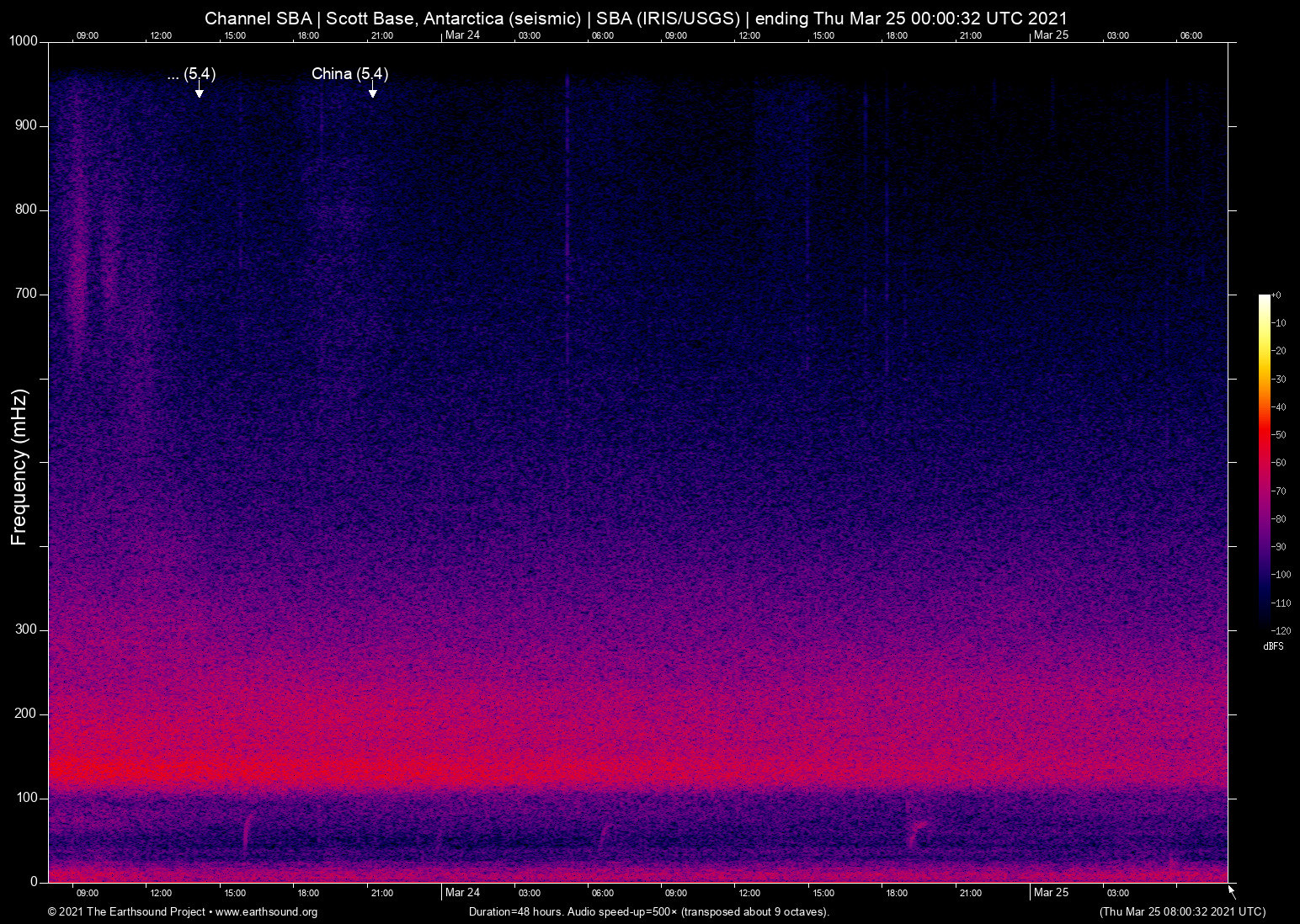The height and width of the screenshot is (924, 1300).
Task: Select the China (5.4) earthquake label
Action: point(349,74)
